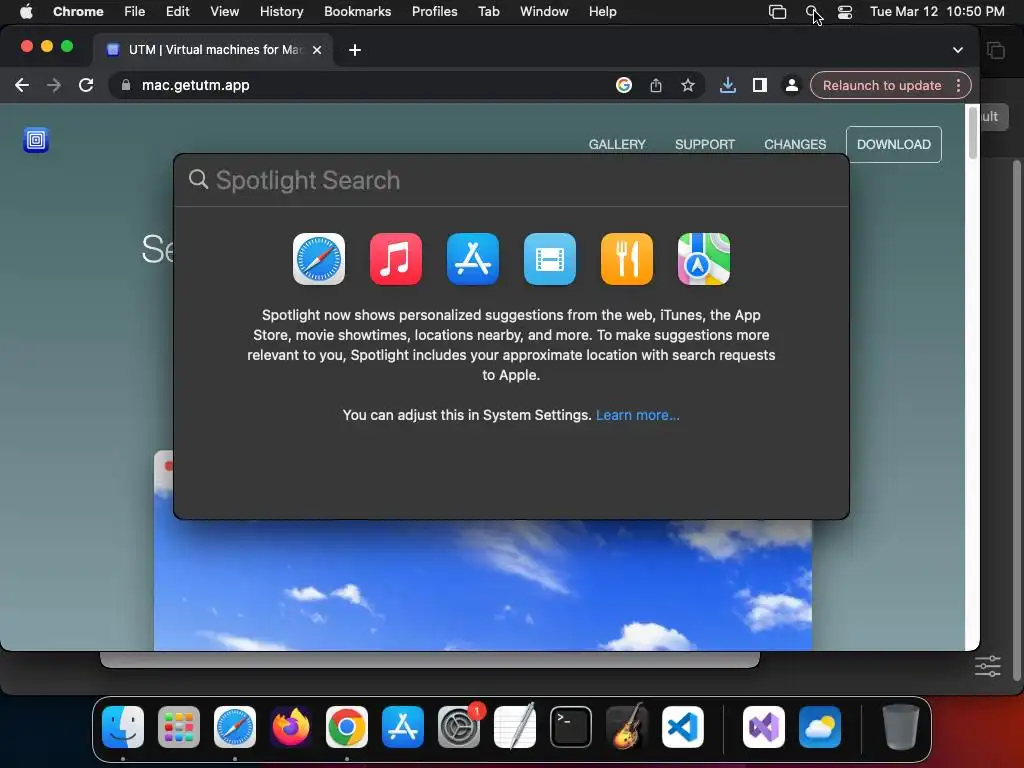This screenshot has height=768, width=1024.
Task: Open the GALLERY page link
Action: coord(617,144)
